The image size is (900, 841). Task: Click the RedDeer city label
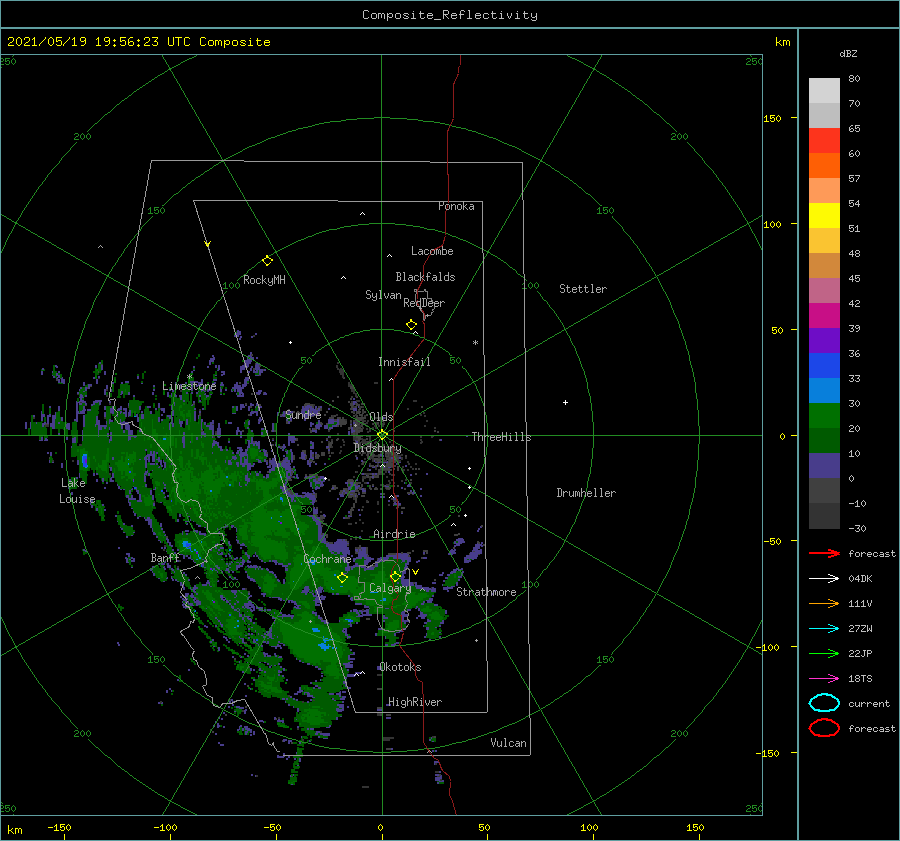[424, 303]
